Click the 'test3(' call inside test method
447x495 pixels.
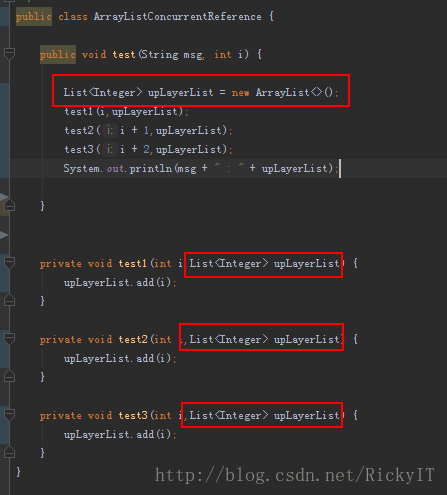[82, 149]
